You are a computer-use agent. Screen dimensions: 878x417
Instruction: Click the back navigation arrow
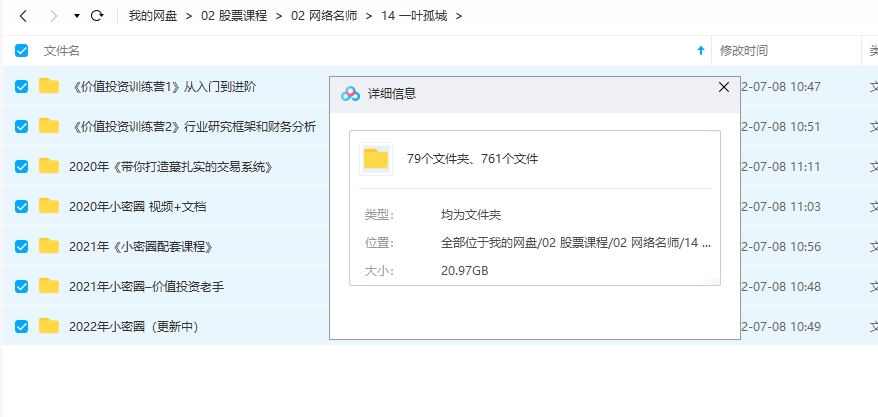23,16
